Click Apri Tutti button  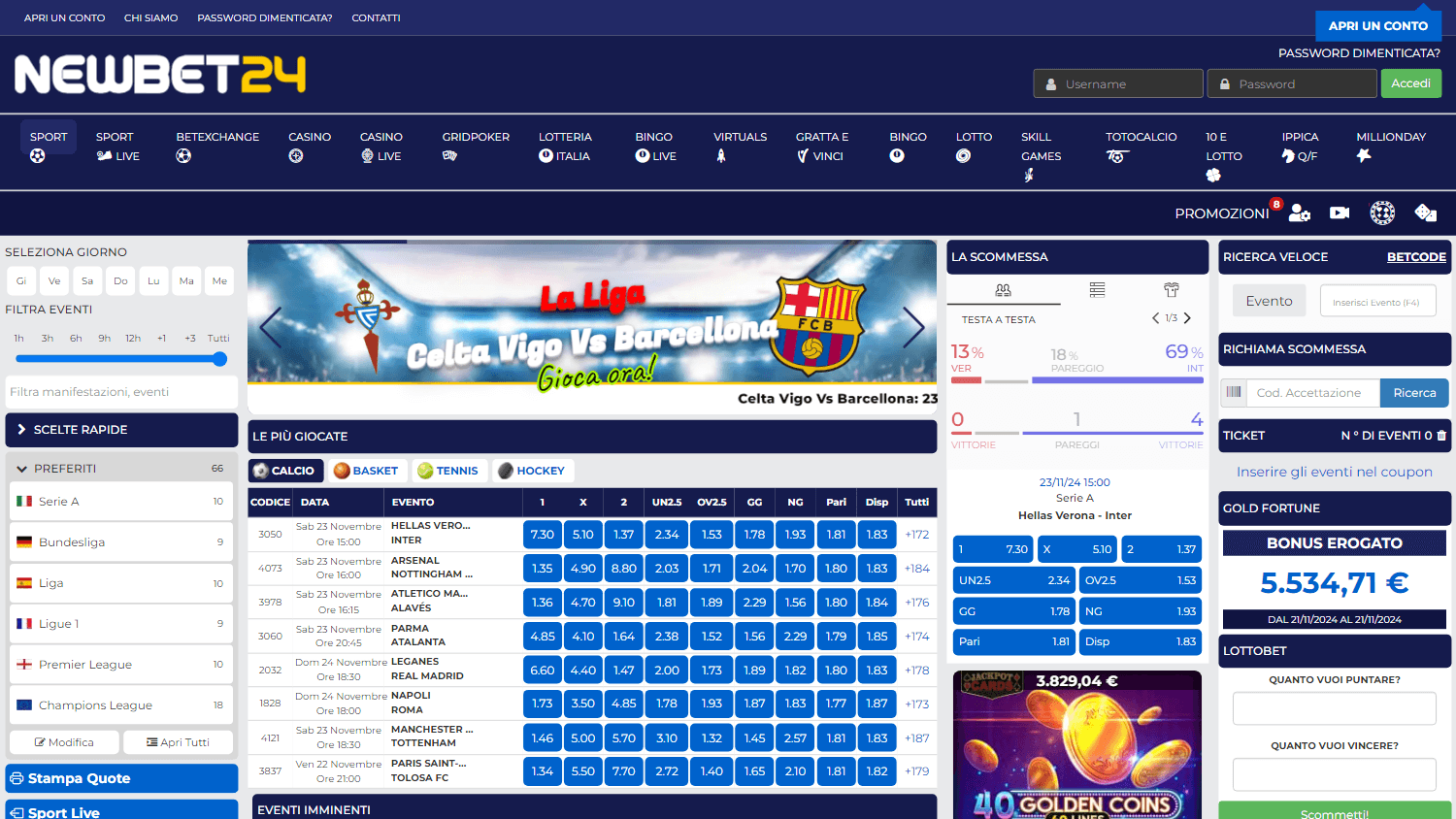tap(178, 742)
